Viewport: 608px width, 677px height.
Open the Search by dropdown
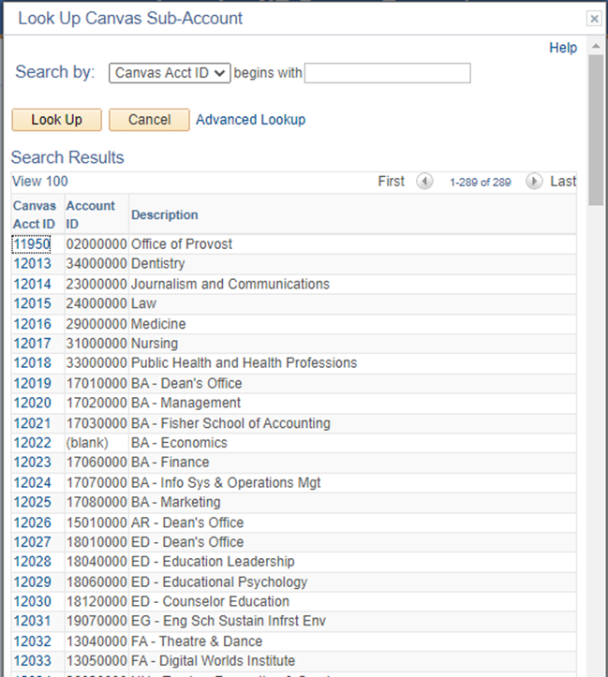169,73
